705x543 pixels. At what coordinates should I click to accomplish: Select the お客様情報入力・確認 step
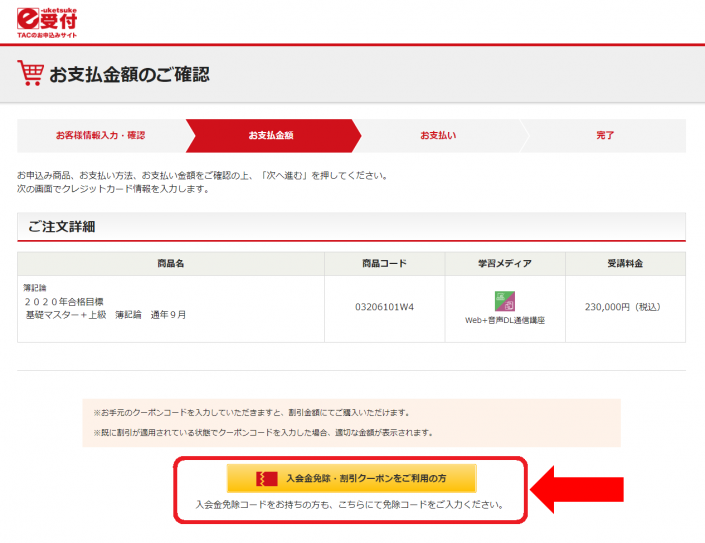click(x=100, y=135)
